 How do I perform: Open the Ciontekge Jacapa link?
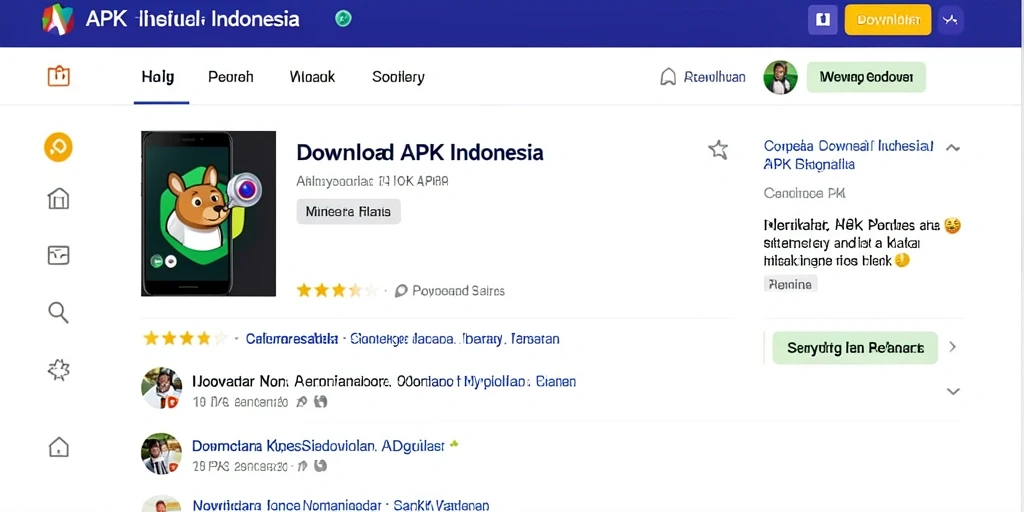pyautogui.click(x=402, y=339)
